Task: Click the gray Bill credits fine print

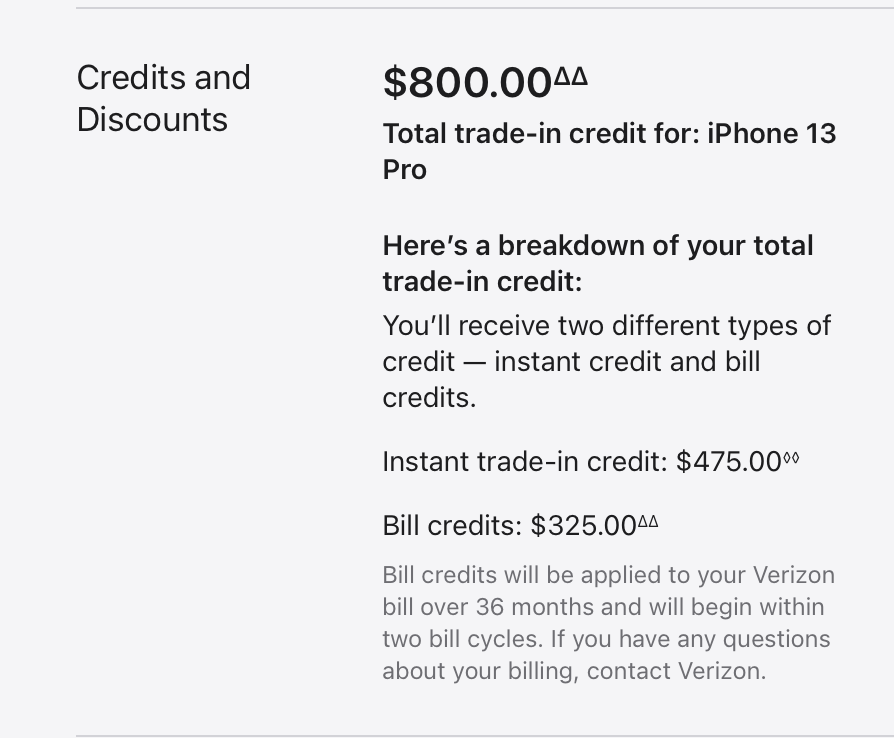Action: click(608, 623)
